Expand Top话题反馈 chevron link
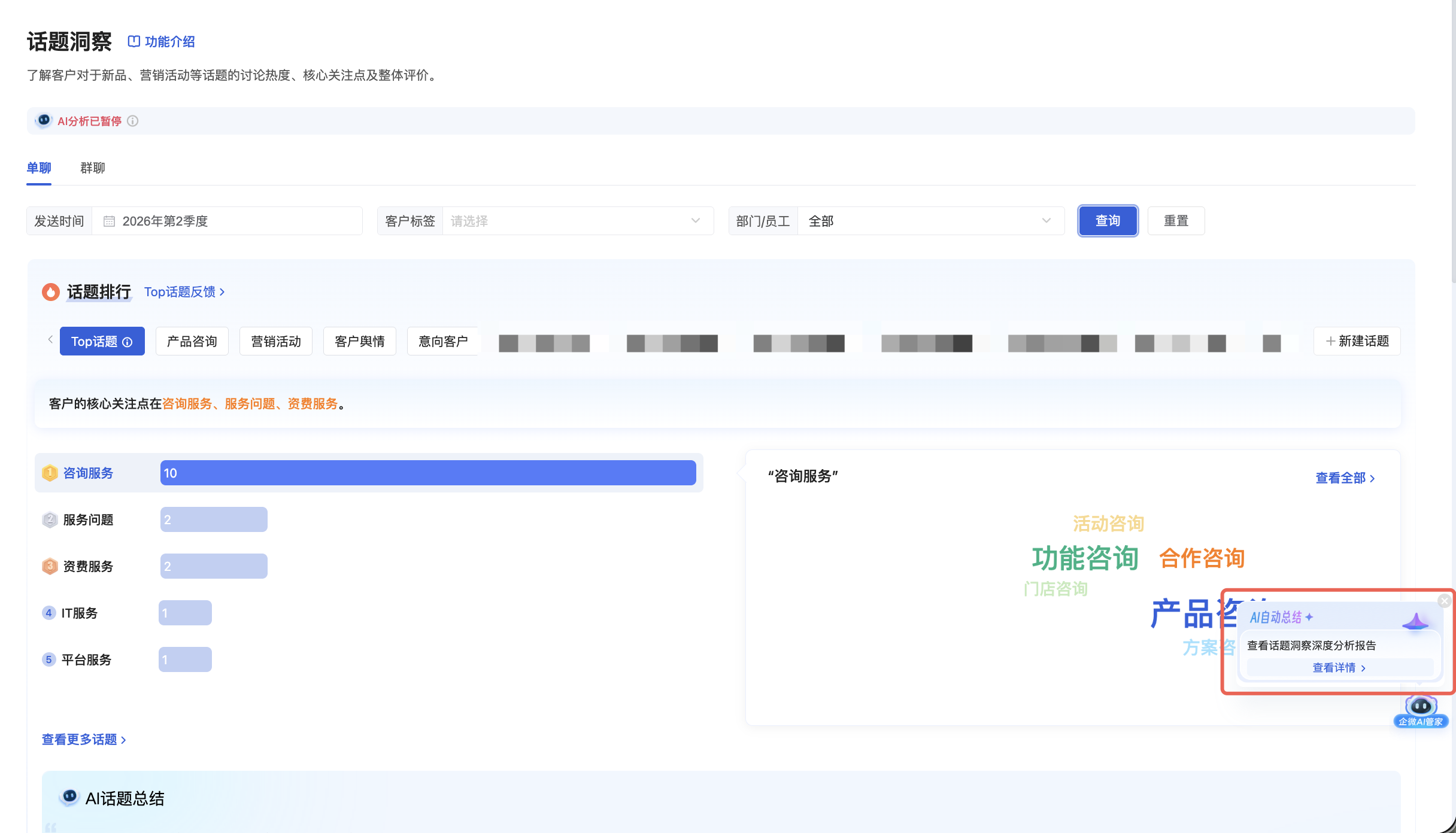Image resolution: width=1456 pixels, height=833 pixels. pyautogui.click(x=184, y=292)
